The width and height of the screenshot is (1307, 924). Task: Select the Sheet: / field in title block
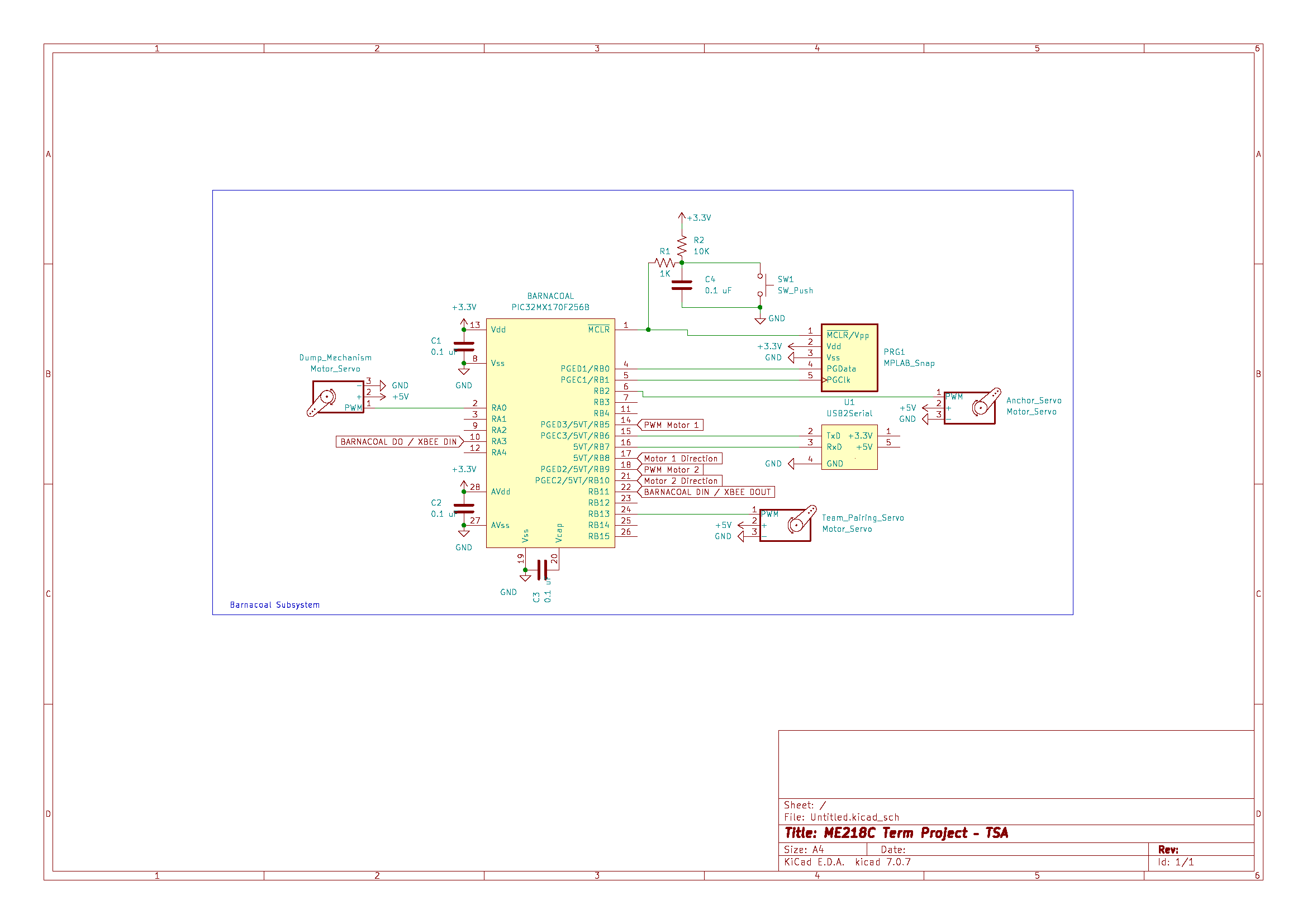[804, 804]
